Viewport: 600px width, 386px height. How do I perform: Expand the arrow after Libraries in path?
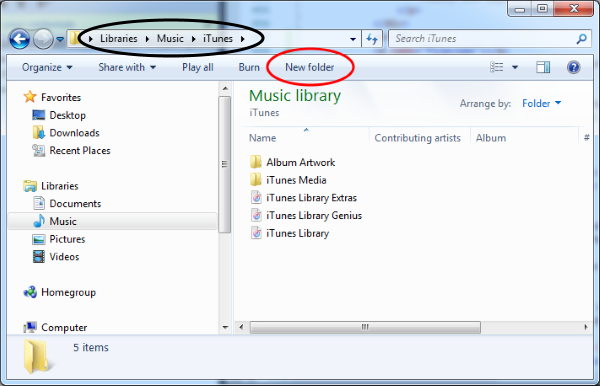tap(147, 39)
